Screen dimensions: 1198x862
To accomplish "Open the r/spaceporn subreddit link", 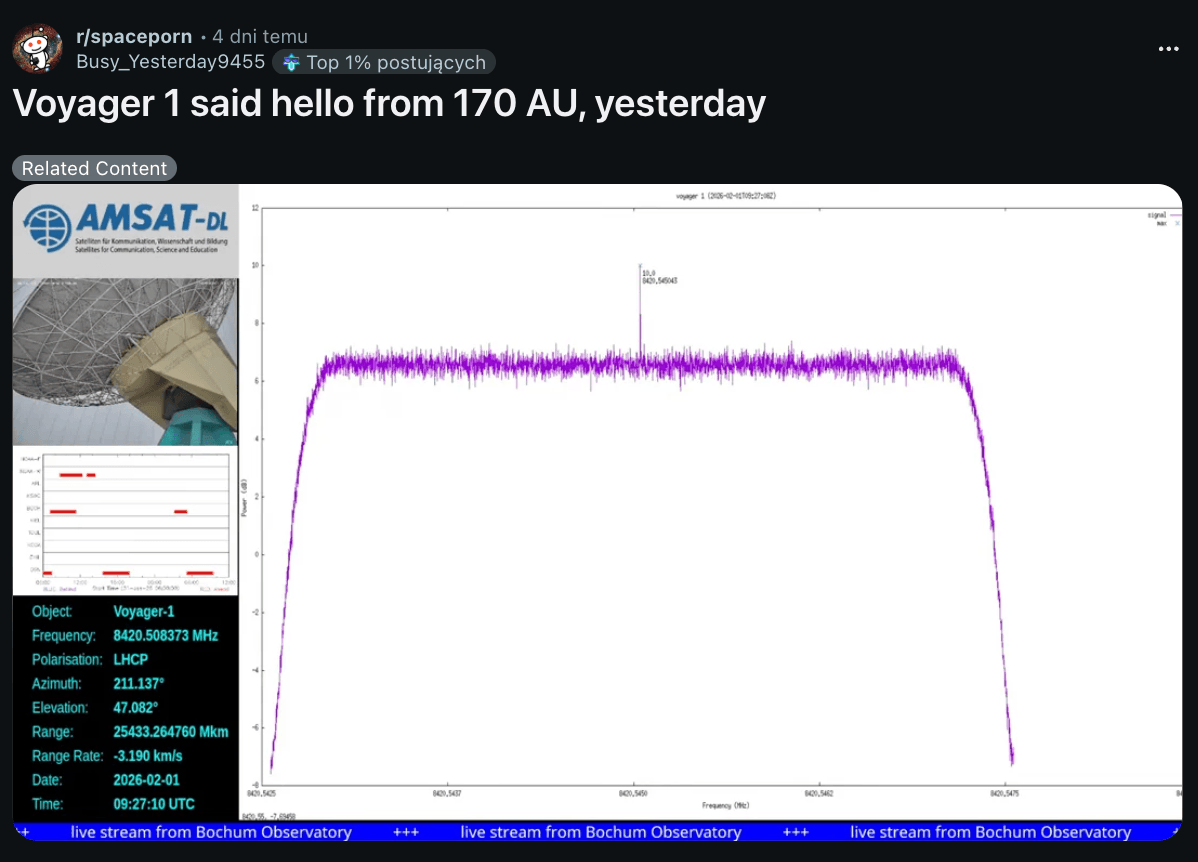I will pyautogui.click(x=134, y=37).
